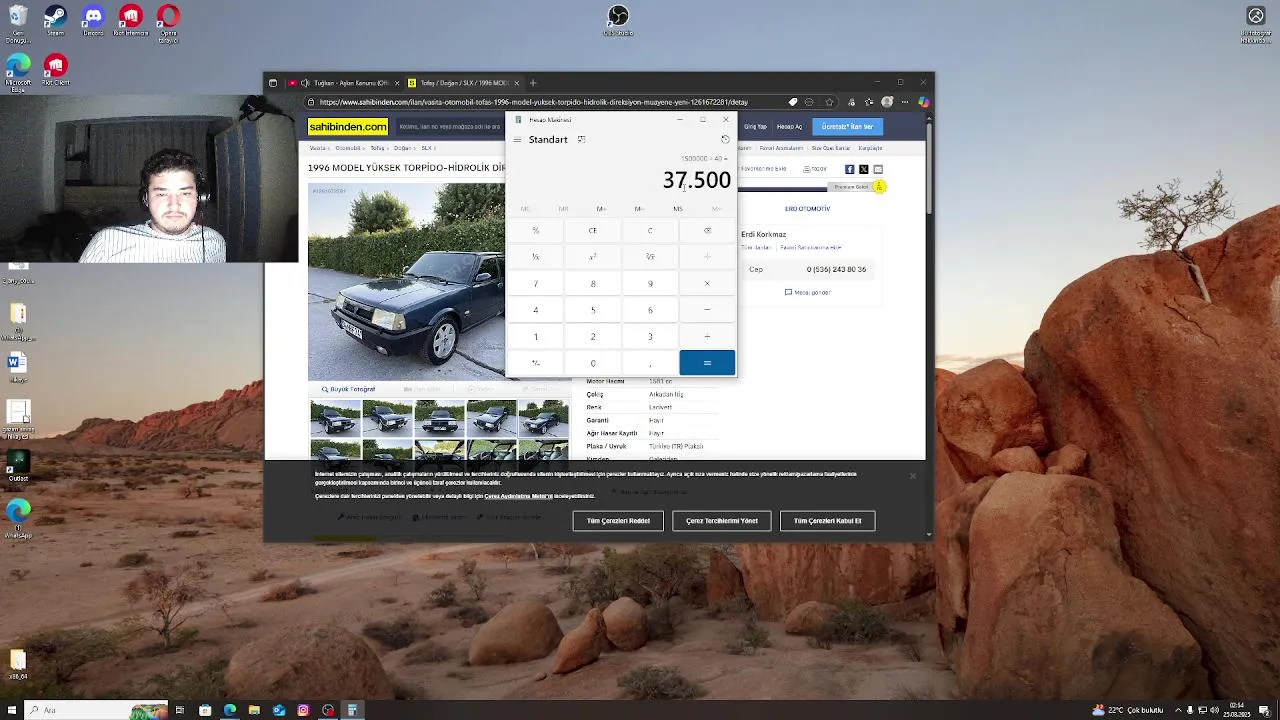Open the Copilot icon in Edge toolbar

point(924,102)
